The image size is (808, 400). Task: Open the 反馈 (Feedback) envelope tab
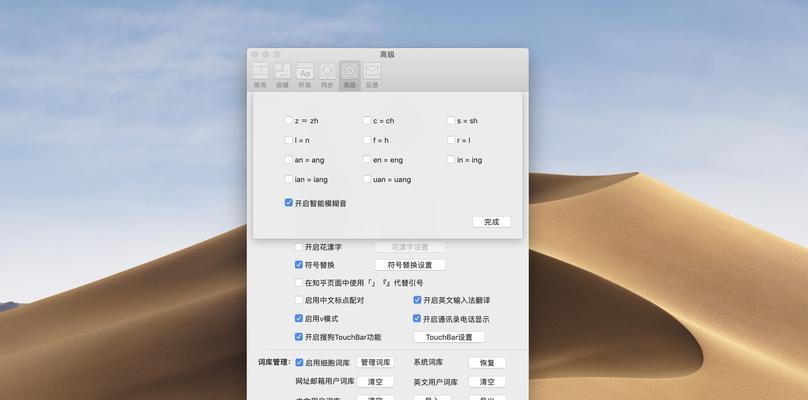tap(372, 76)
